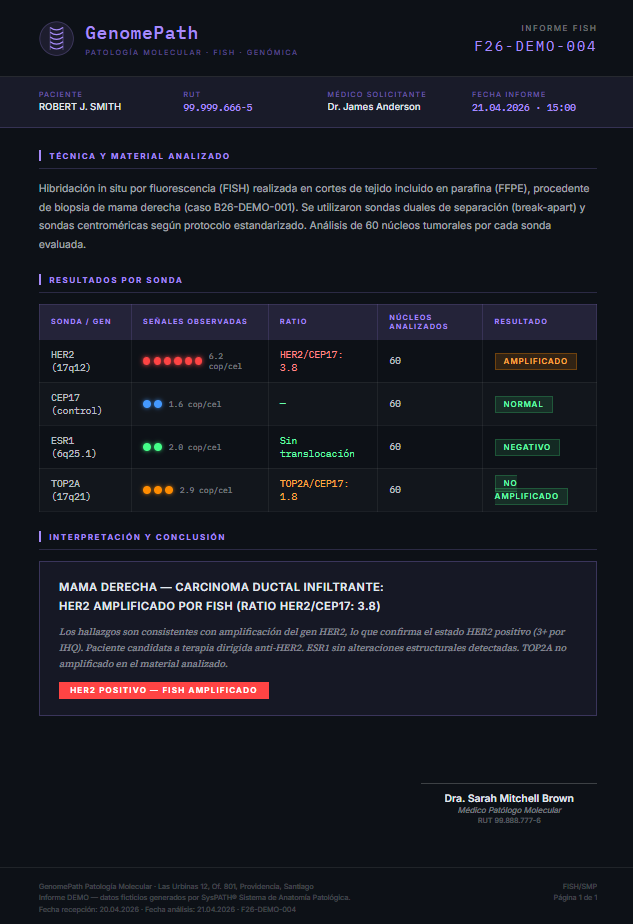Click the SEÑALES OBSERVADAS column header
Image resolution: width=633 pixels, height=924 pixels.
(x=195, y=322)
